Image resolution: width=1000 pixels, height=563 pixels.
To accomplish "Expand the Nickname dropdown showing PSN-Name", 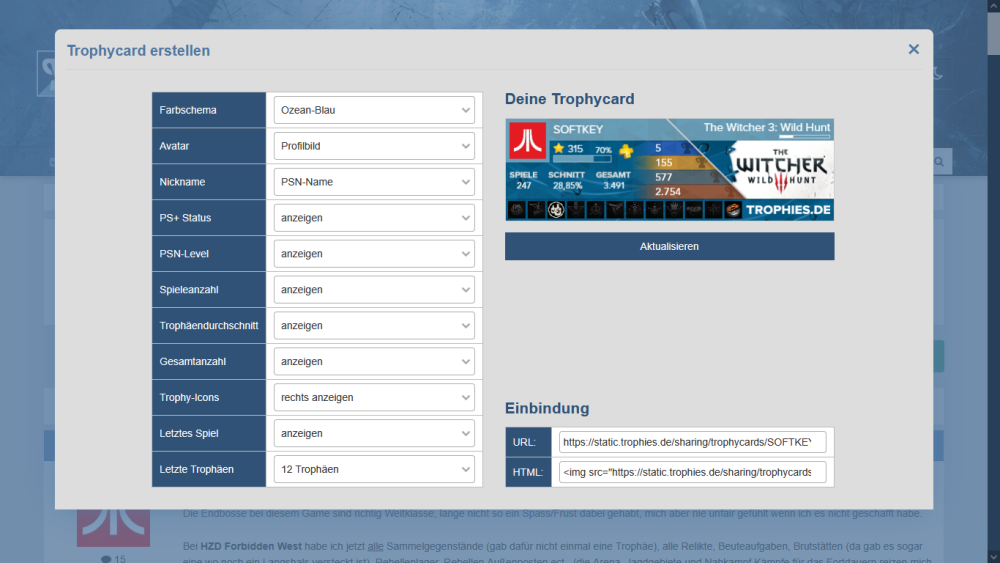I will point(374,182).
